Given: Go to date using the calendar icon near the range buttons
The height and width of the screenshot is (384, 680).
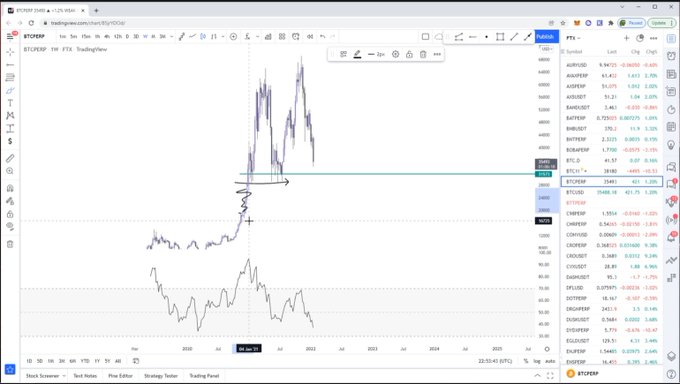Looking at the screenshot, I should coord(136,361).
